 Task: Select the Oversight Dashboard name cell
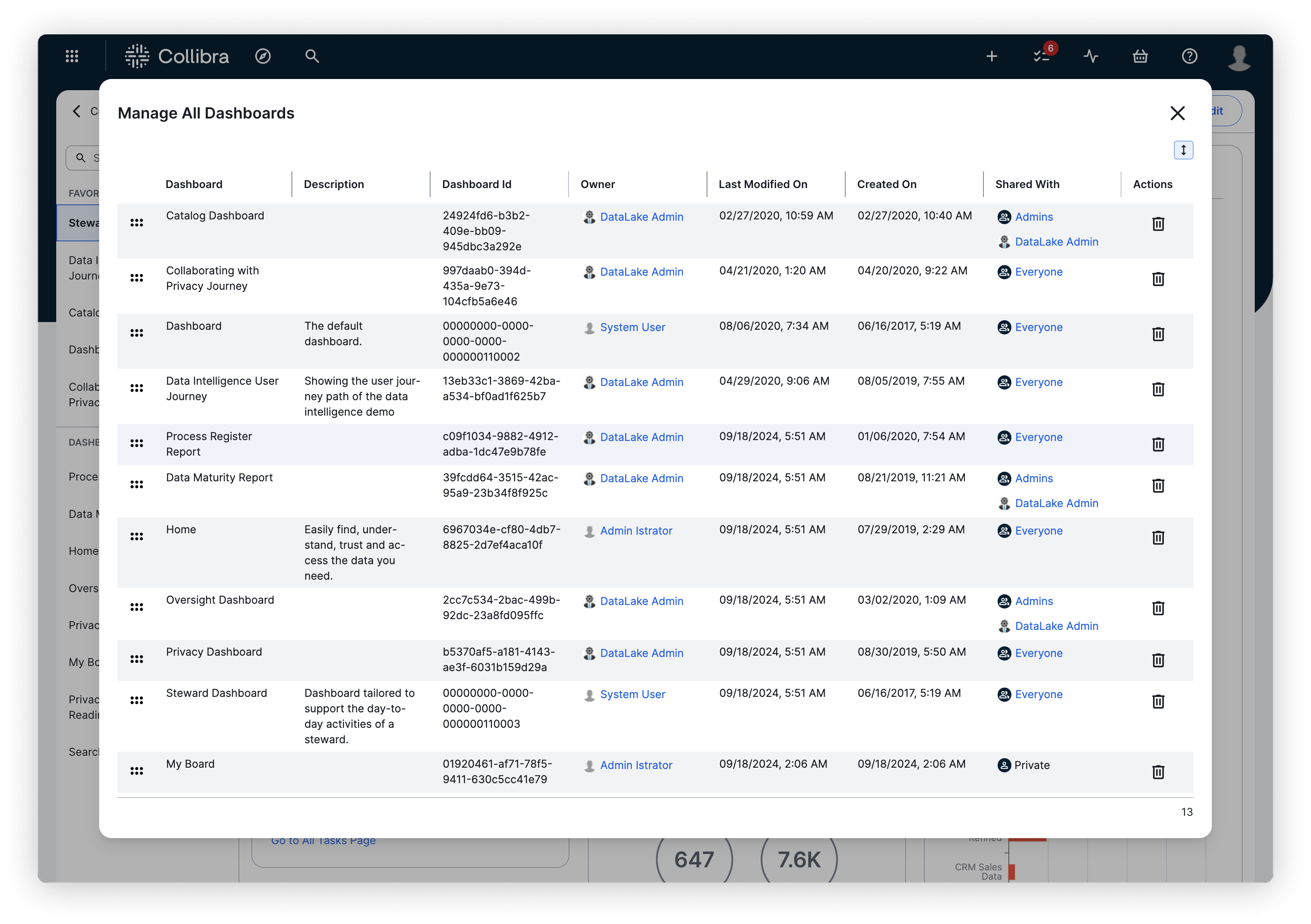[220, 600]
